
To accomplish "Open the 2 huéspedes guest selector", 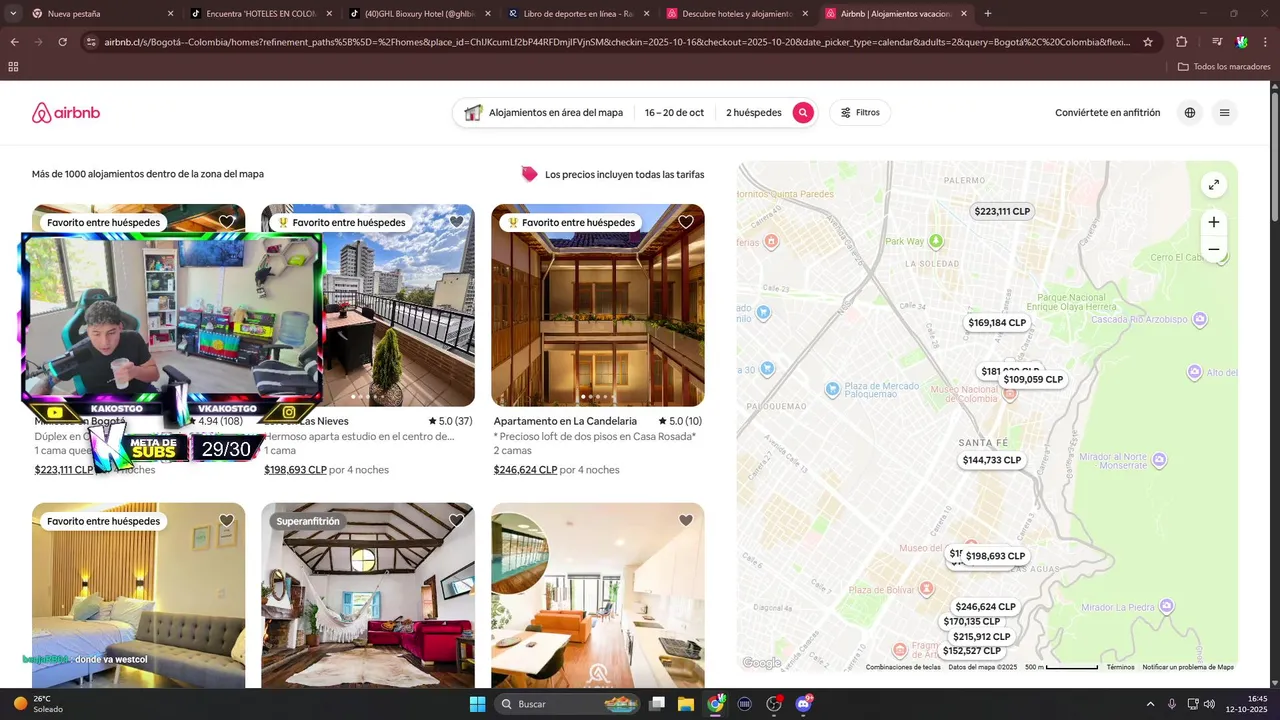I will [754, 113].
